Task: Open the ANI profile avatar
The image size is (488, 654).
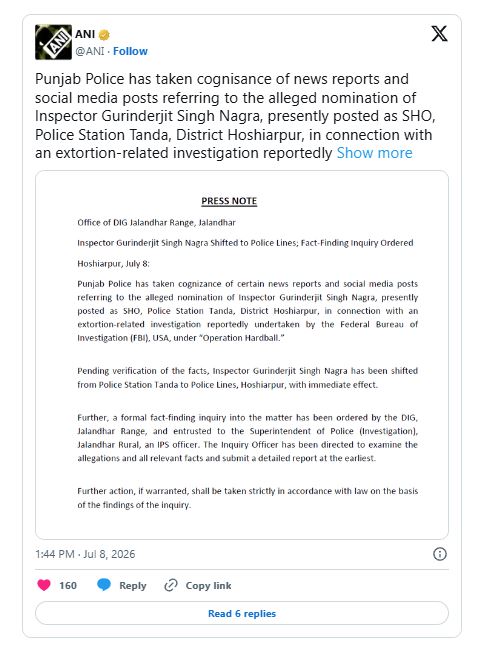Action: [x=53, y=42]
